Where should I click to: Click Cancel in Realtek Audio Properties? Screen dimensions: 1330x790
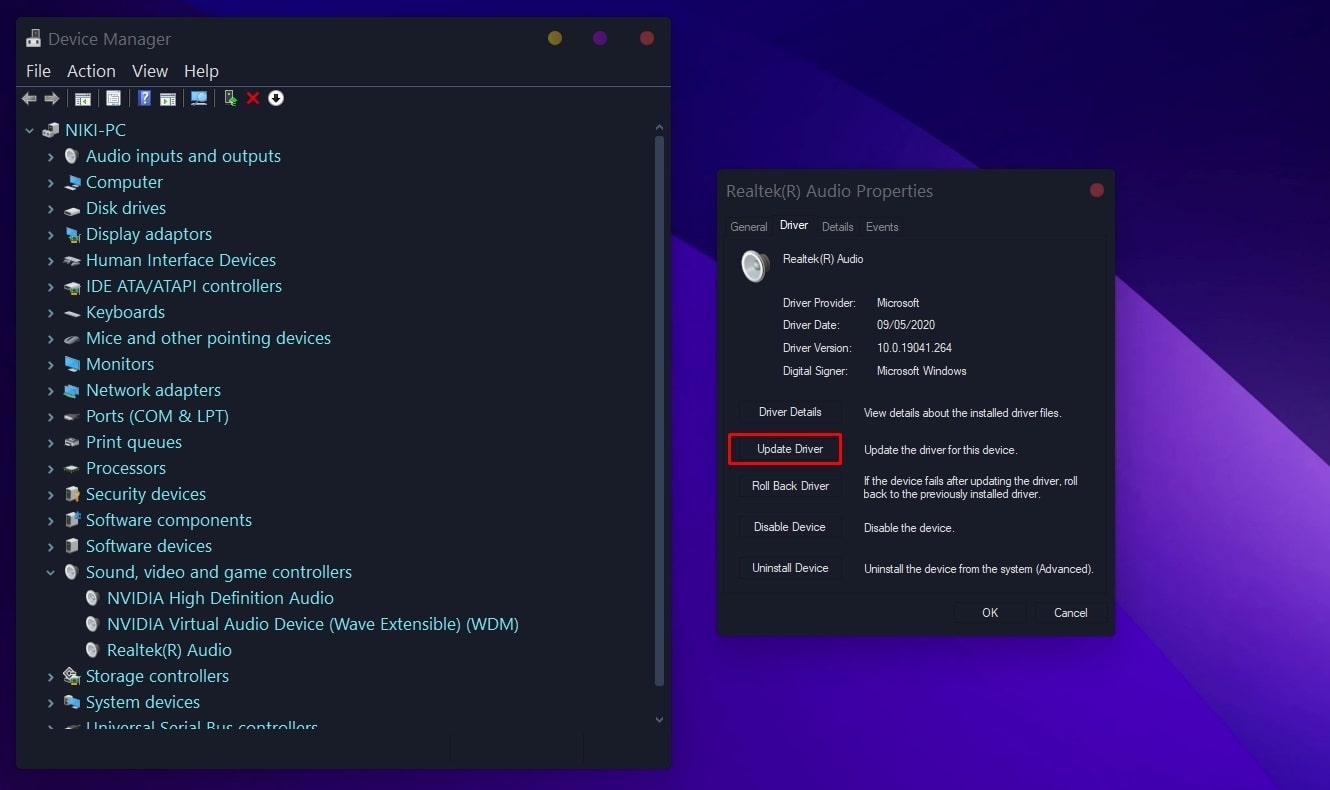[1070, 613]
